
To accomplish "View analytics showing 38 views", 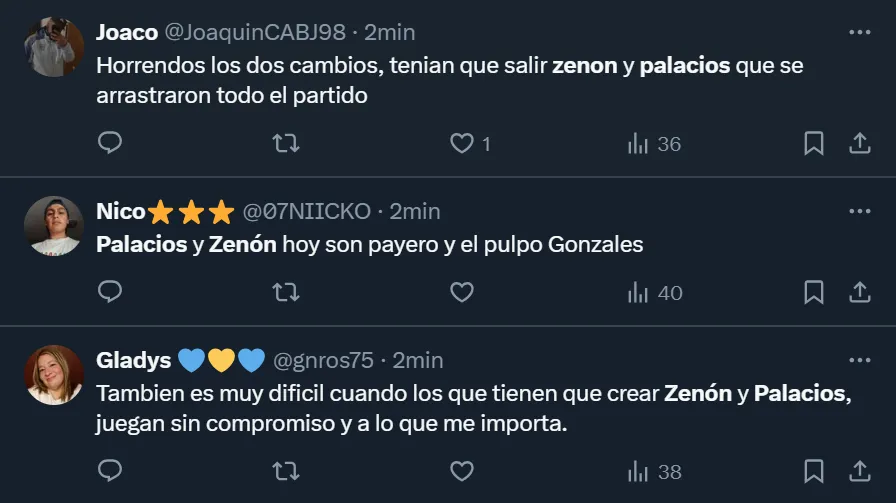I will pyautogui.click(x=654, y=472).
